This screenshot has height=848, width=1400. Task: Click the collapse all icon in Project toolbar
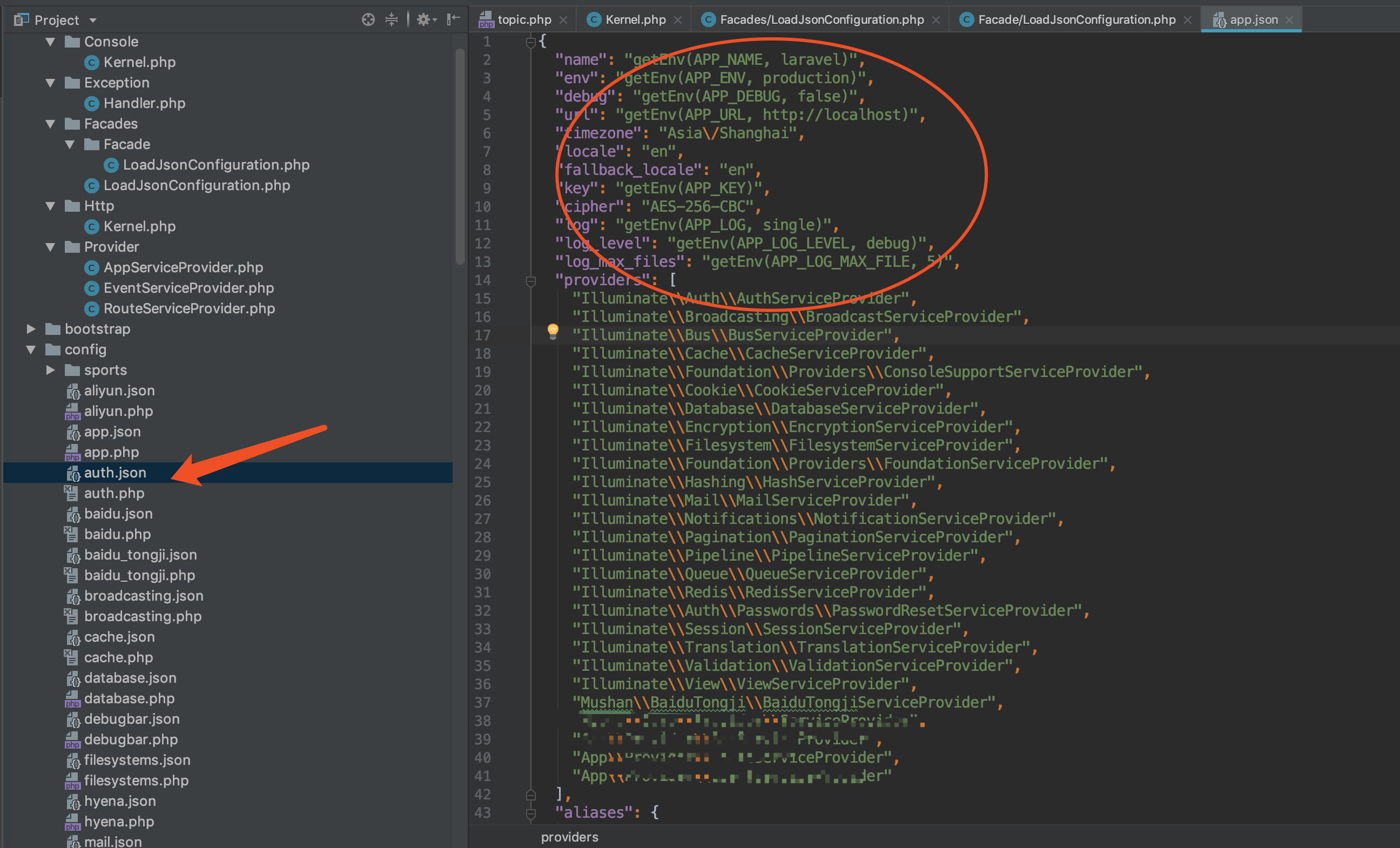coord(392,20)
